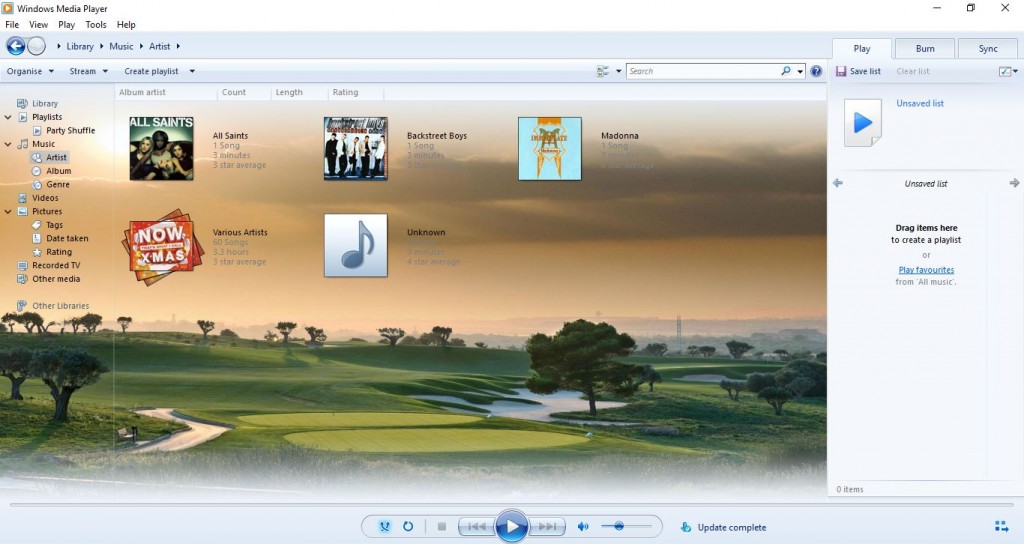Click the Play favourites link

(926, 270)
